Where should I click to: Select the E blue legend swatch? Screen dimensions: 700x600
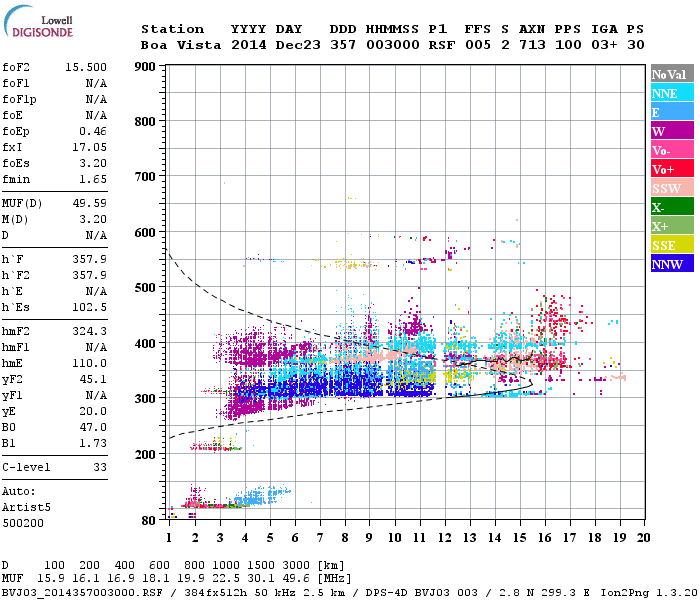pyautogui.click(x=672, y=112)
